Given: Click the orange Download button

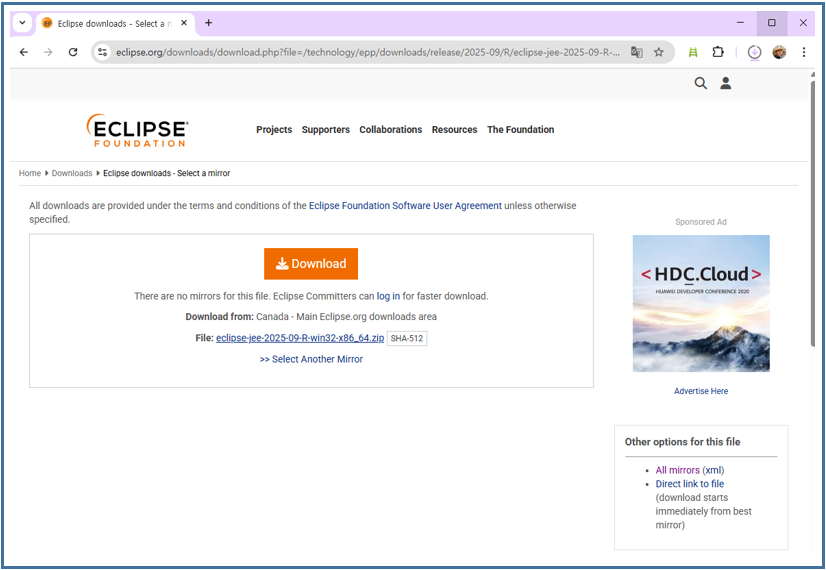Looking at the screenshot, I should (311, 263).
